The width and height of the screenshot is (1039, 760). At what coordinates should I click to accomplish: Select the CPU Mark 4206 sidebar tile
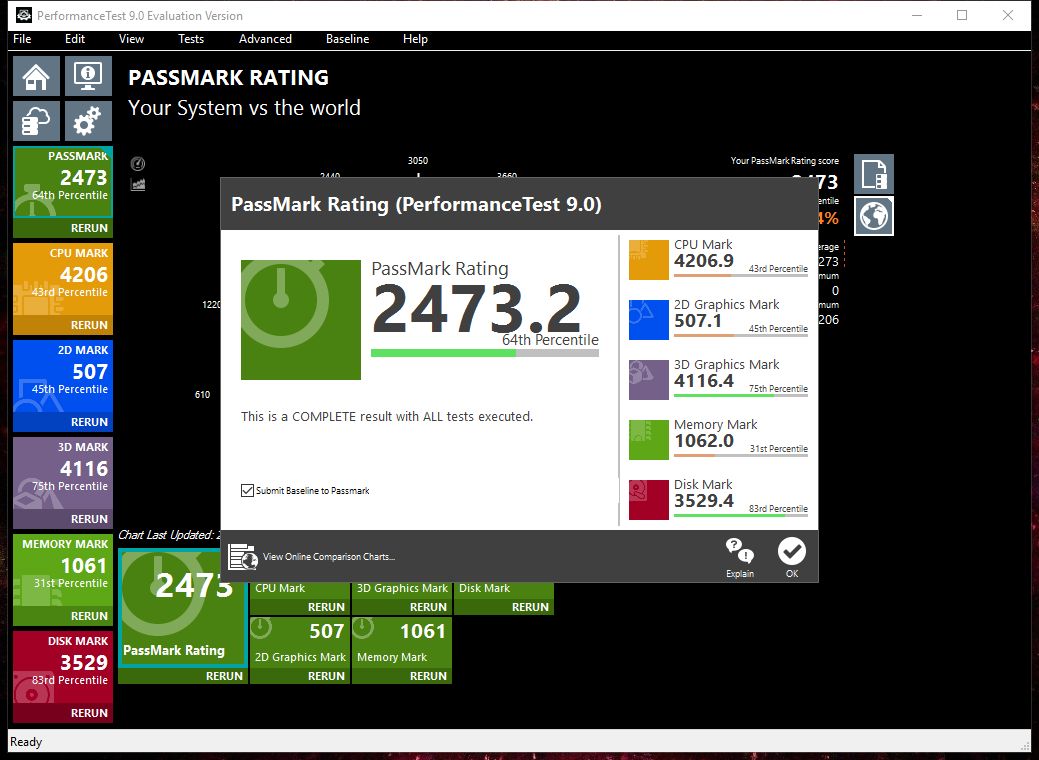63,280
